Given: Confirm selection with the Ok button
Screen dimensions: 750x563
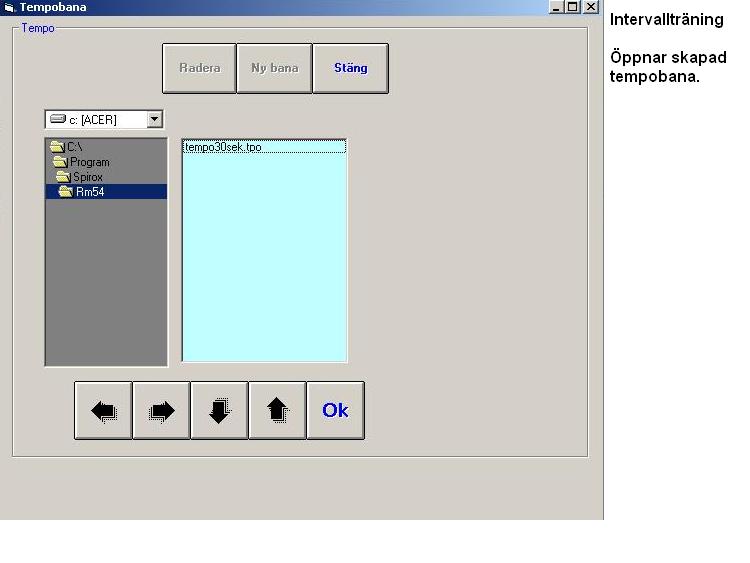Looking at the screenshot, I should [335, 410].
